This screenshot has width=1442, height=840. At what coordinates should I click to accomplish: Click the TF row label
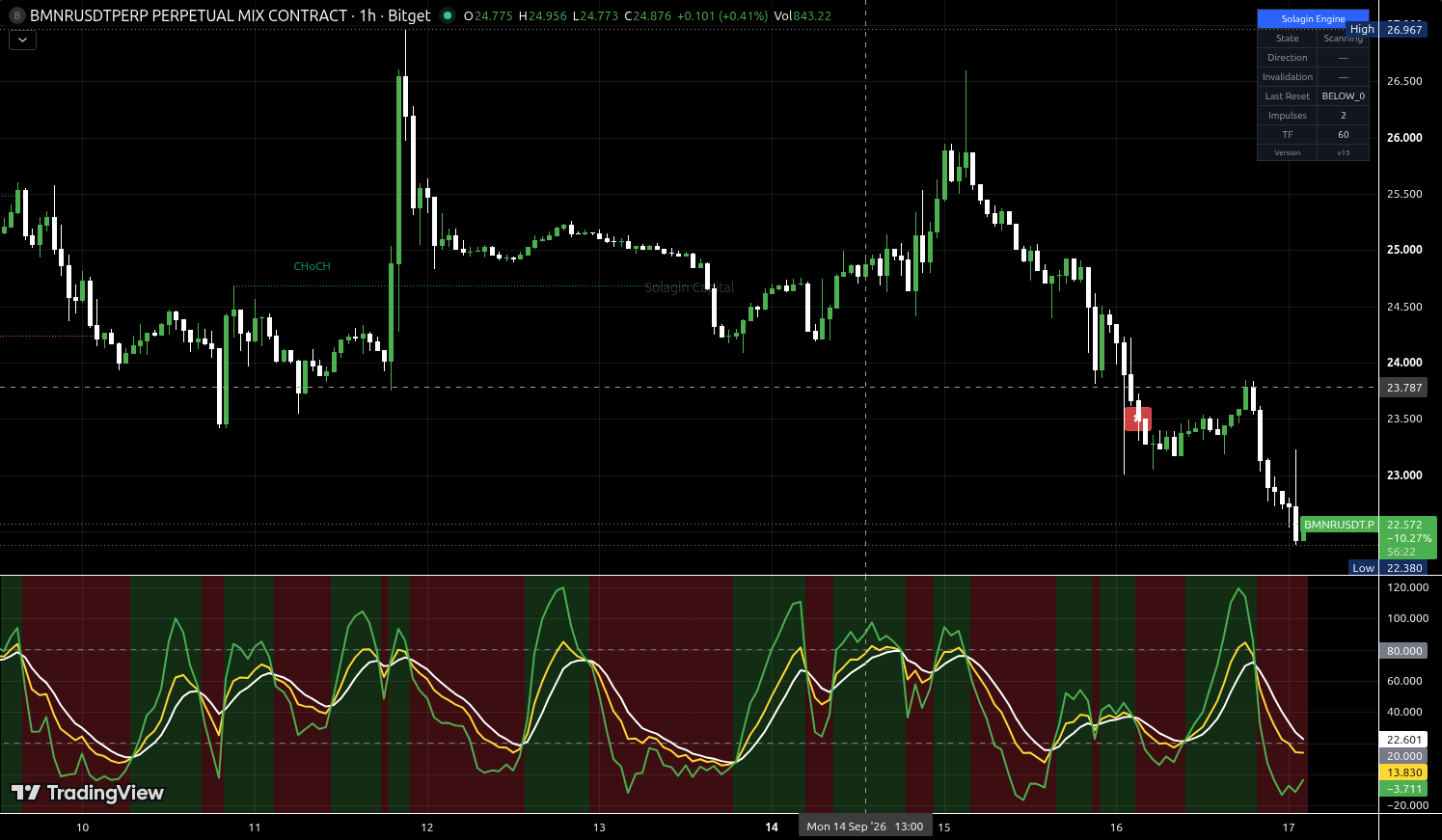click(1288, 135)
